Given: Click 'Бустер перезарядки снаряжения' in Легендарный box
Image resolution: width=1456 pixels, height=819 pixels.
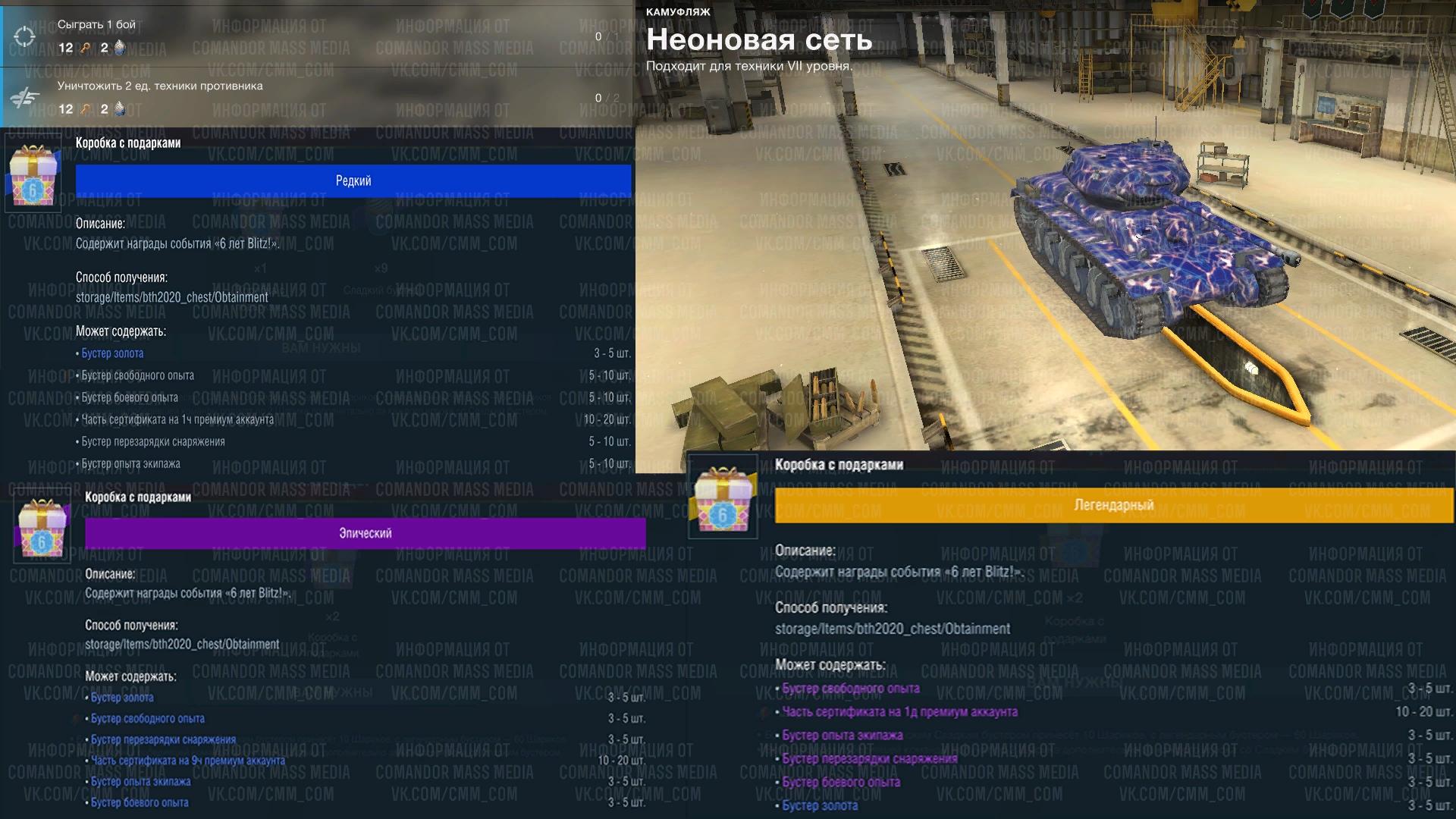Looking at the screenshot, I should coord(870,759).
